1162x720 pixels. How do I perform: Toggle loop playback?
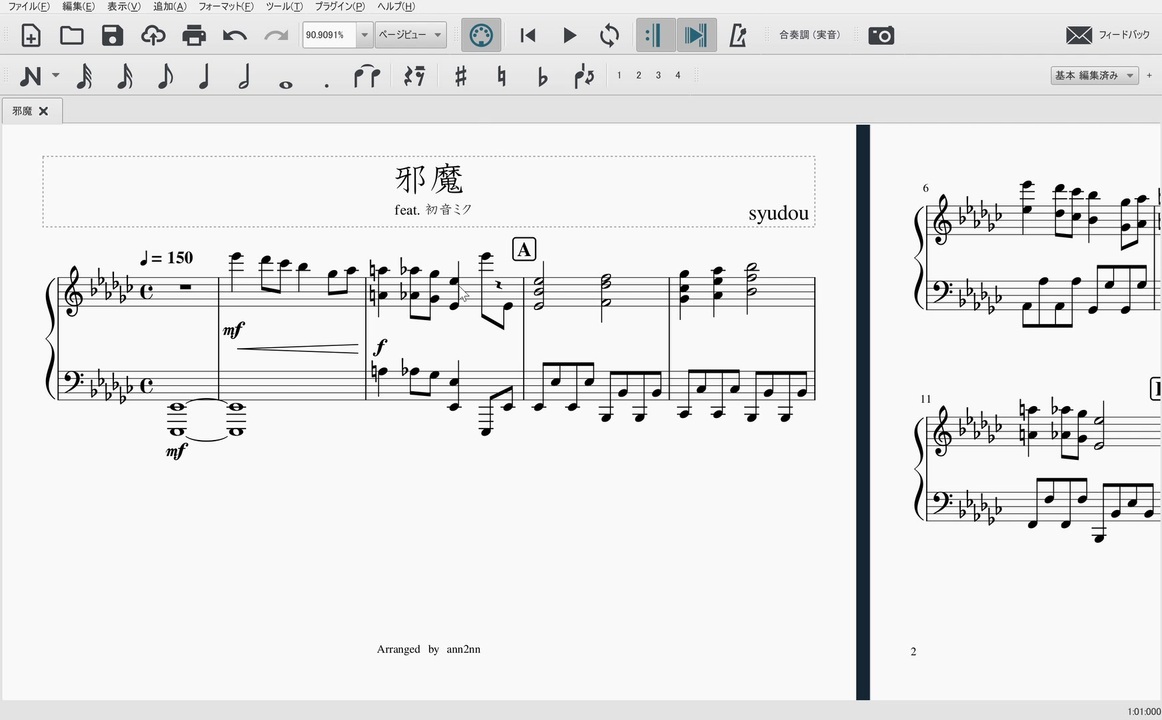click(x=609, y=36)
